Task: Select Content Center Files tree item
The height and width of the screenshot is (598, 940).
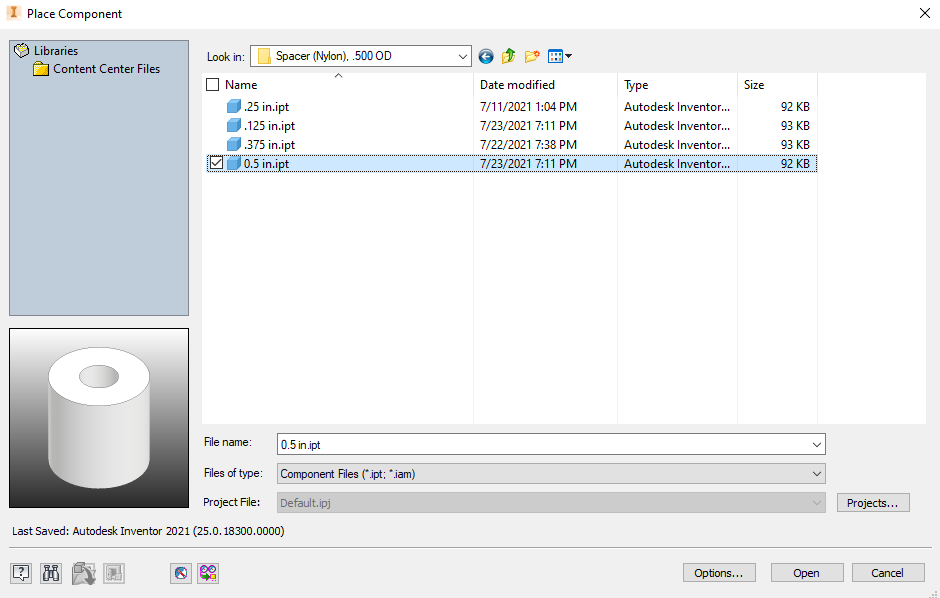Action: tap(107, 69)
